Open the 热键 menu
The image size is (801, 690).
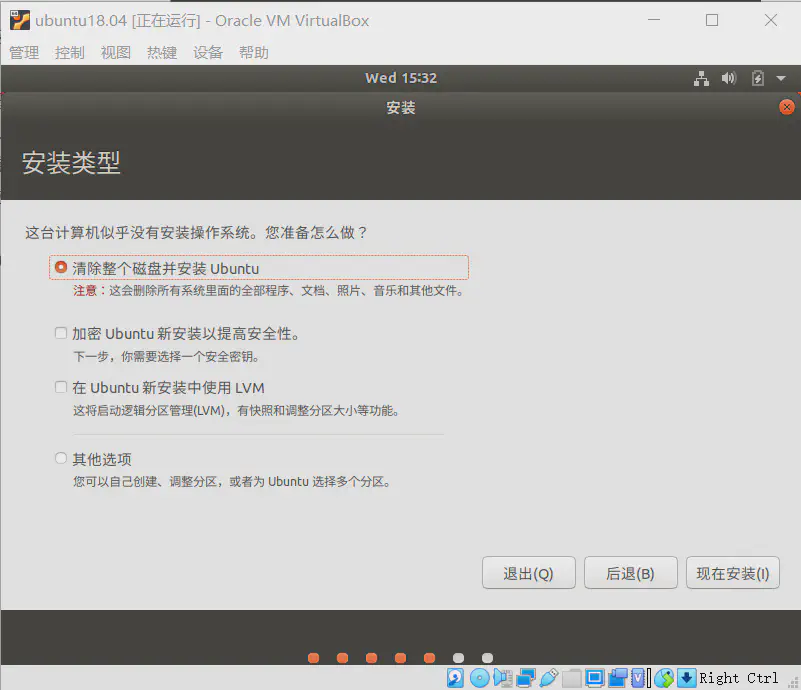[161, 52]
